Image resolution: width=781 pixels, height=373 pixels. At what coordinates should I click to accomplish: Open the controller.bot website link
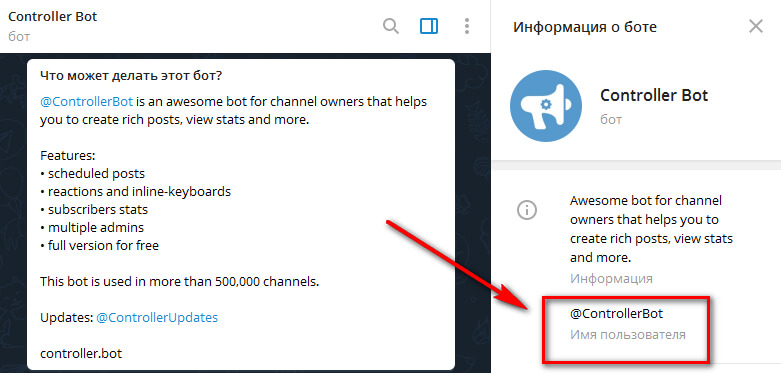81,354
